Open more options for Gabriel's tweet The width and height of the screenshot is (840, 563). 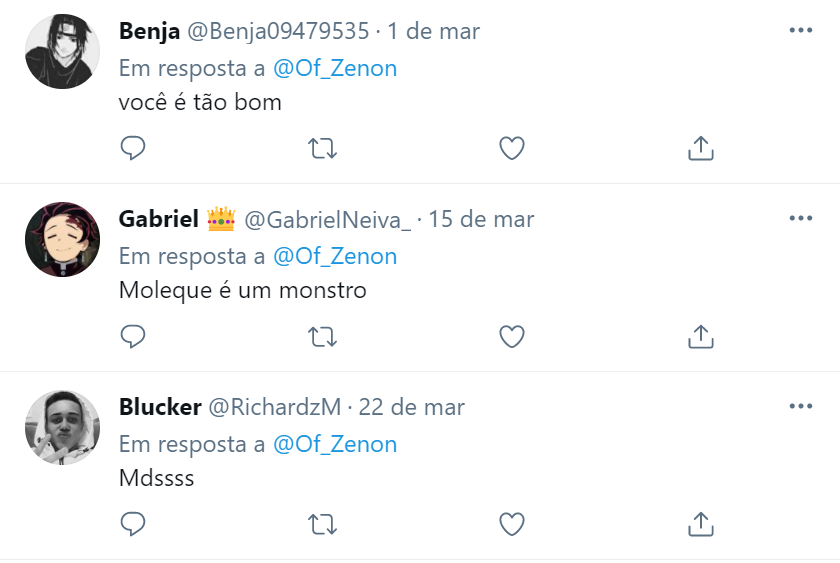coord(801,219)
